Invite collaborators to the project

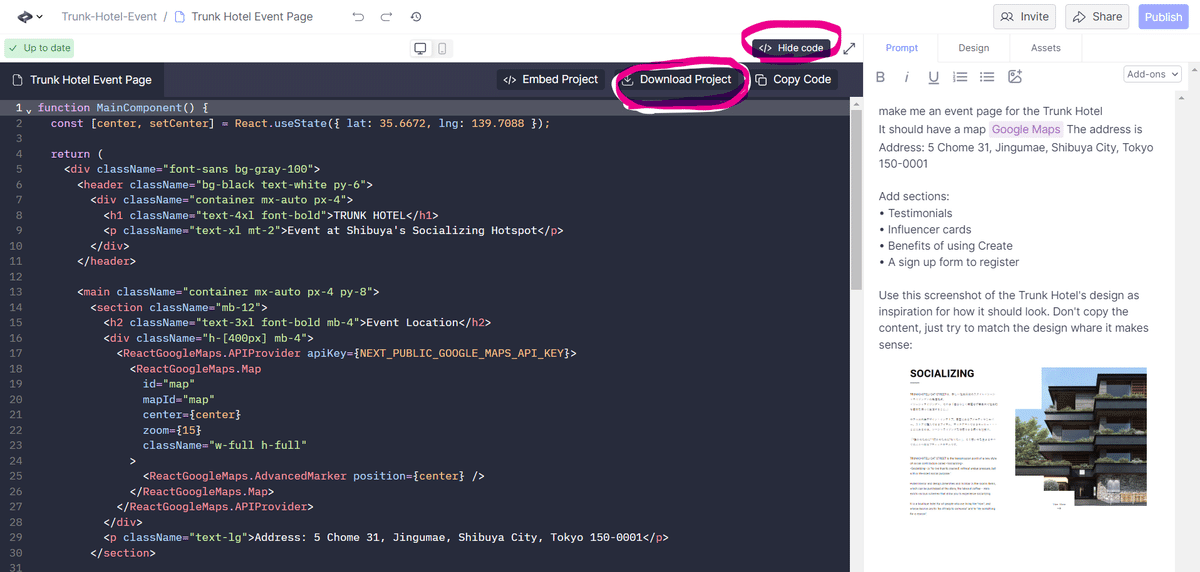pyautogui.click(x=1025, y=17)
